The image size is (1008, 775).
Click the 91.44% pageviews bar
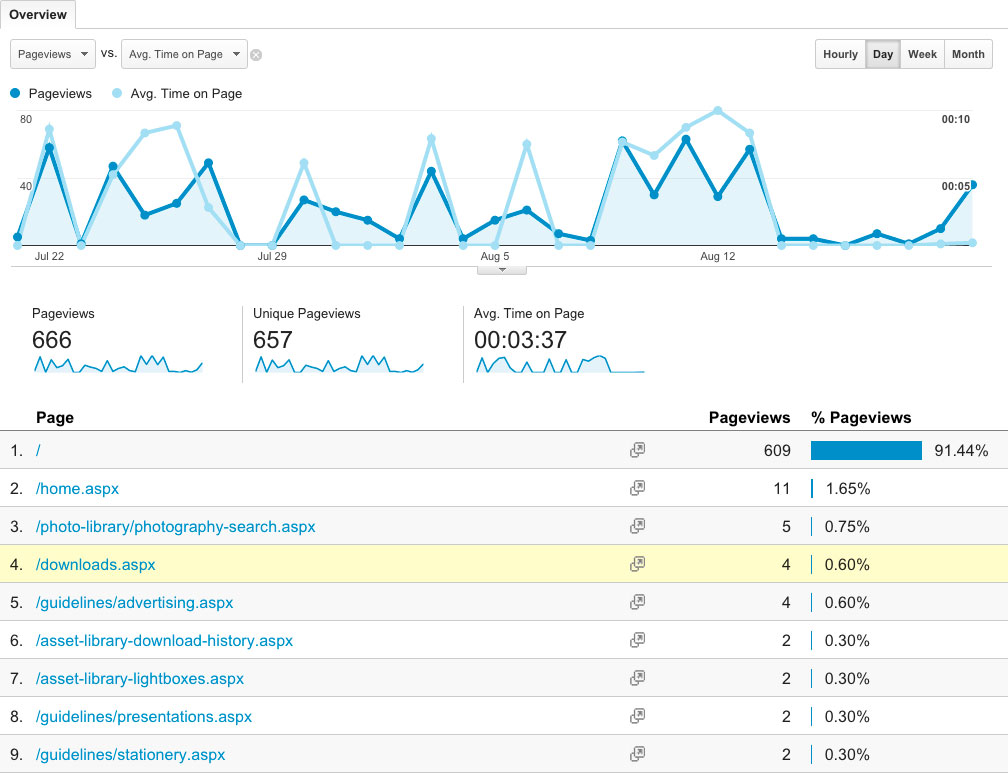tap(866, 450)
